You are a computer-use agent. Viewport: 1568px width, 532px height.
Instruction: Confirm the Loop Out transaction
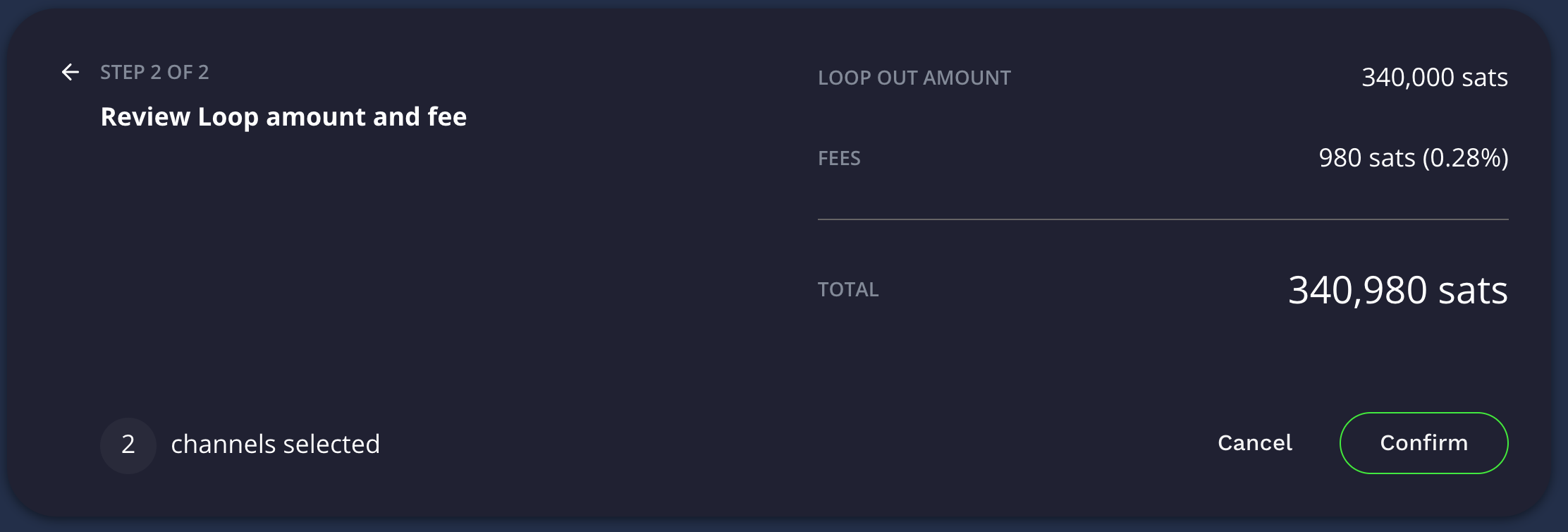[x=1423, y=443]
